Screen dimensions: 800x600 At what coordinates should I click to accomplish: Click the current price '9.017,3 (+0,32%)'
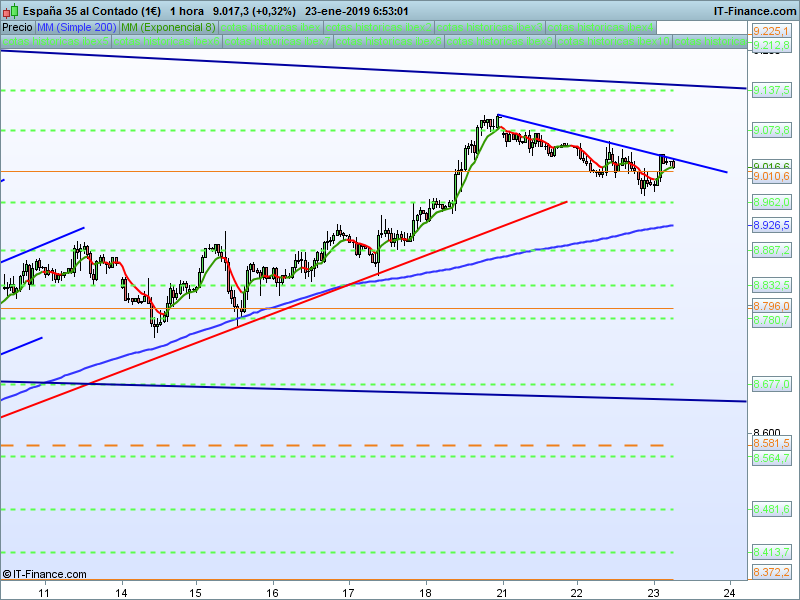[x=254, y=11]
